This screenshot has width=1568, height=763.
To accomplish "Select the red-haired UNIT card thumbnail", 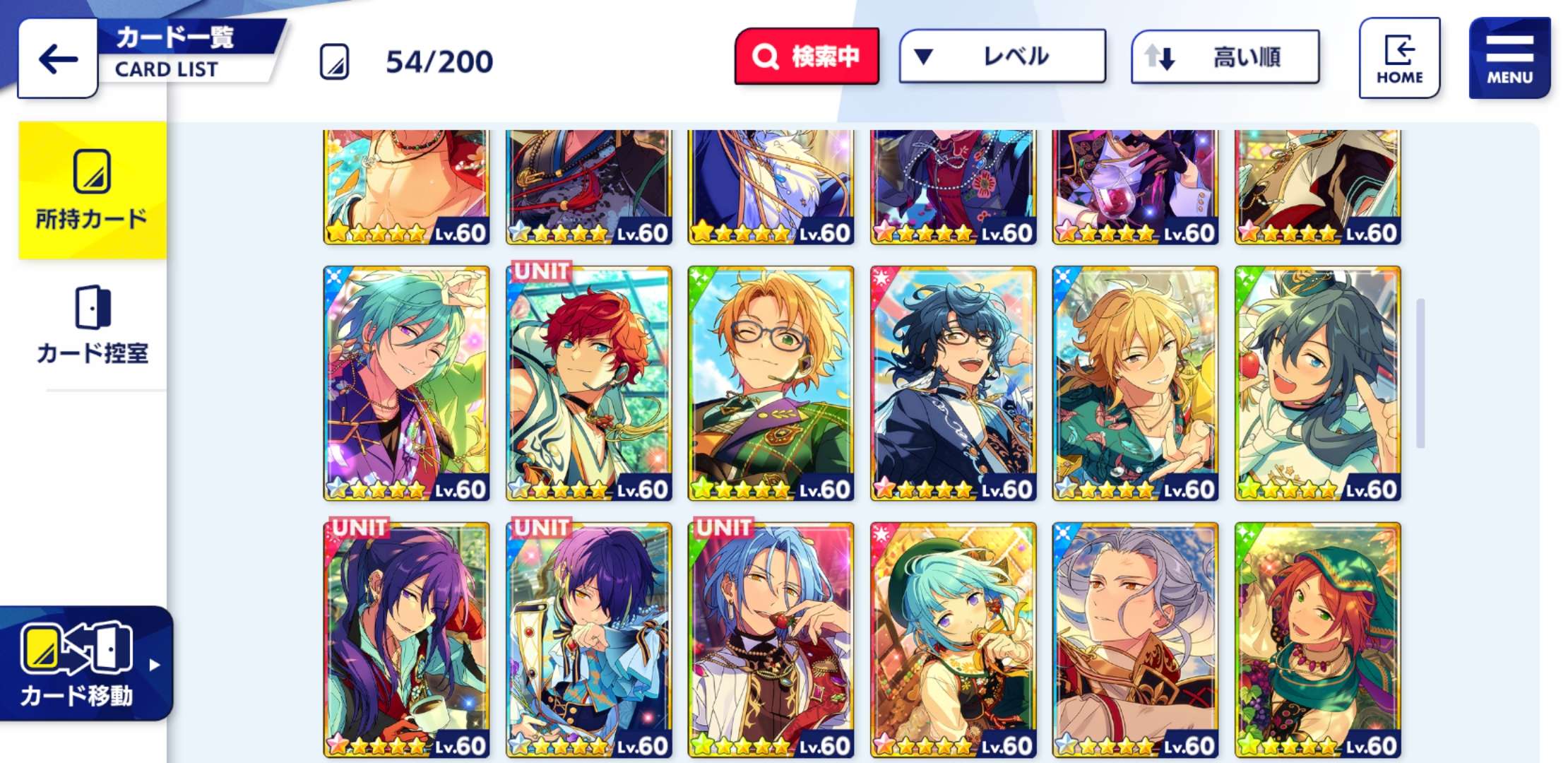I will pos(588,383).
